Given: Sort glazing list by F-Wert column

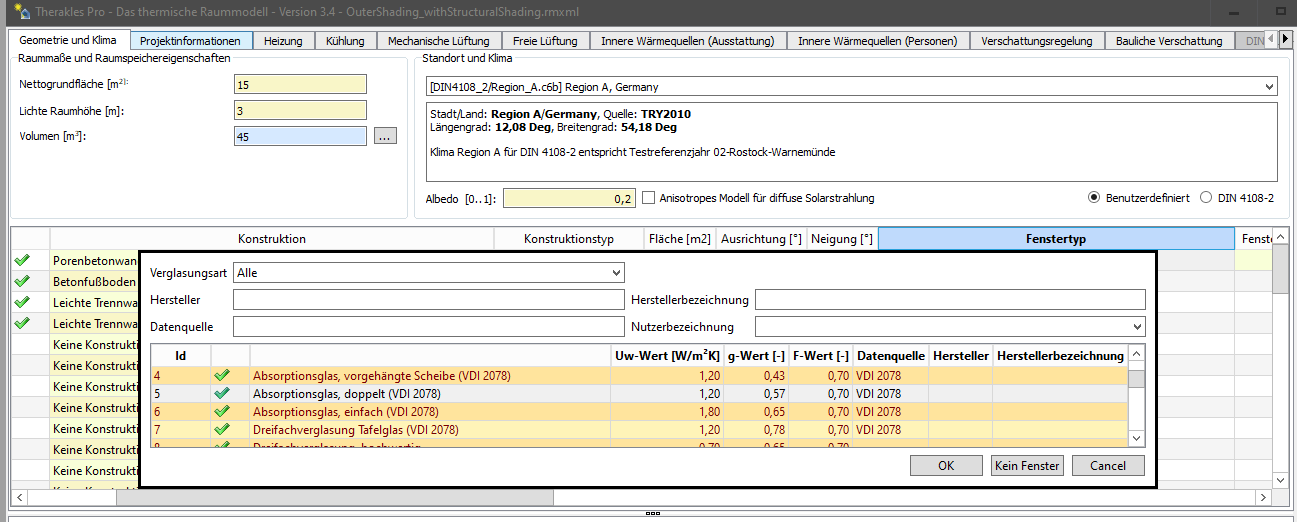Looking at the screenshot, I should 821,355.
